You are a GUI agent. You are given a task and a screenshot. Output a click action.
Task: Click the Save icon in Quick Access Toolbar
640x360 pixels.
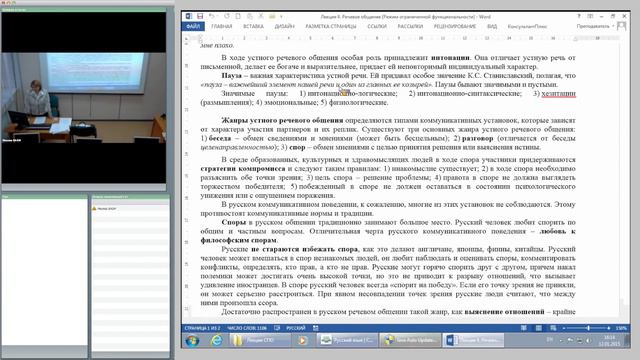[x=200, y=16]
